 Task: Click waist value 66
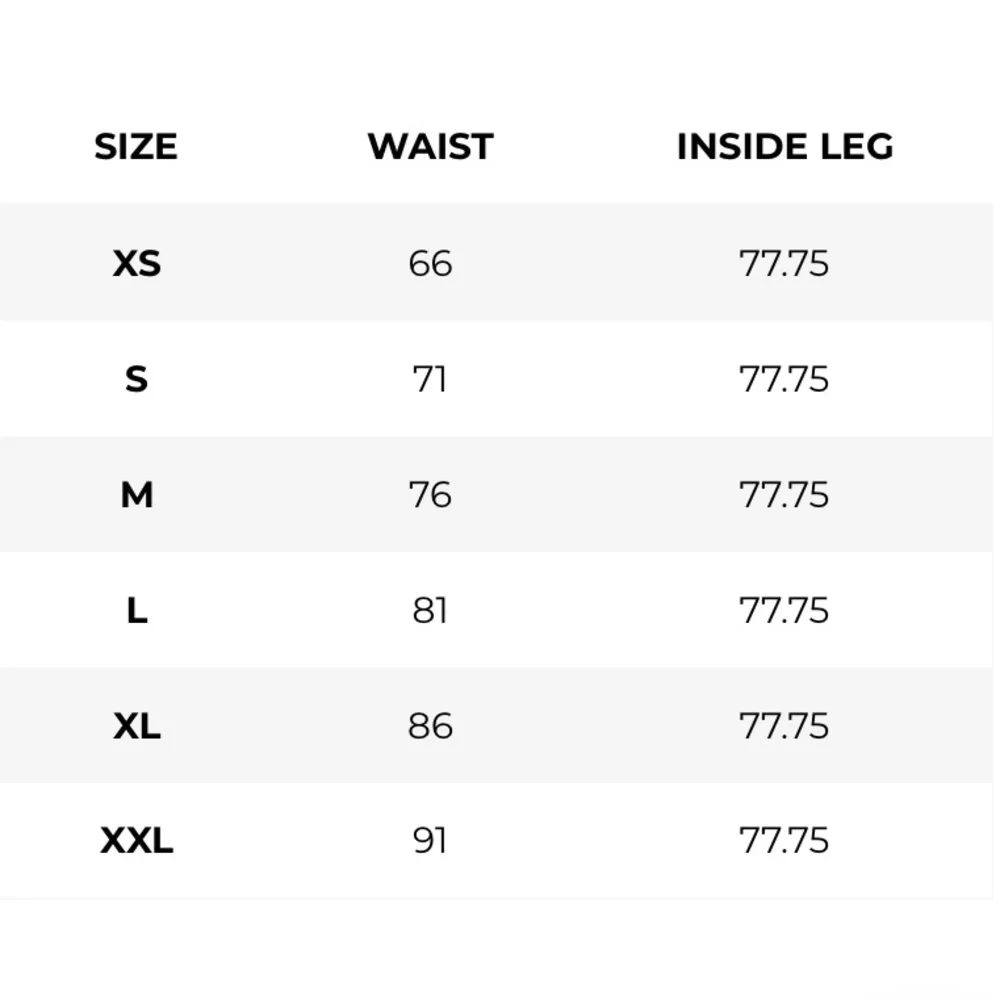pos(430,264)
